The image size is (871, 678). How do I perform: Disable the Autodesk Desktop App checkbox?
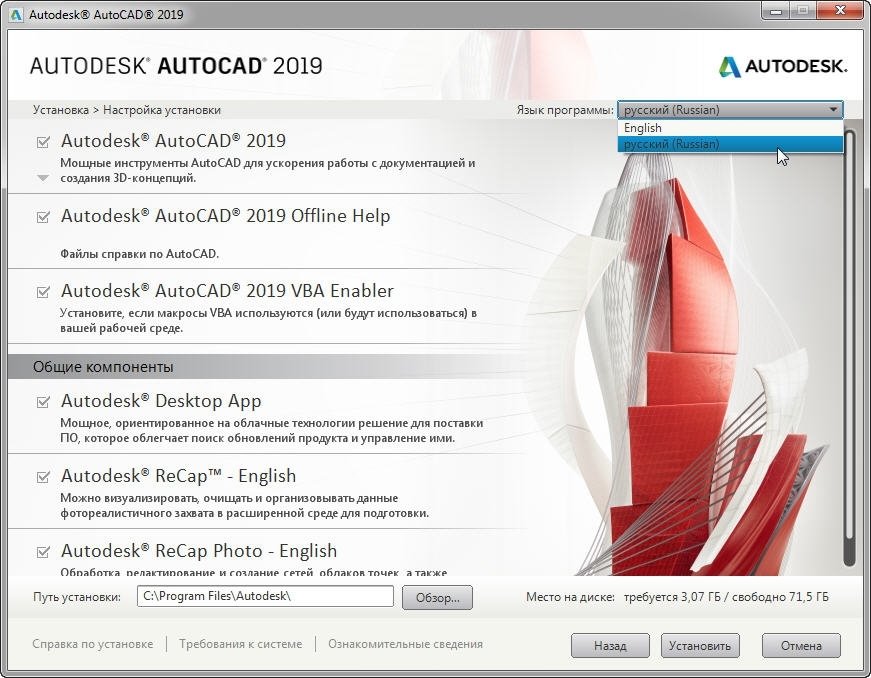(x=43, y=401)
